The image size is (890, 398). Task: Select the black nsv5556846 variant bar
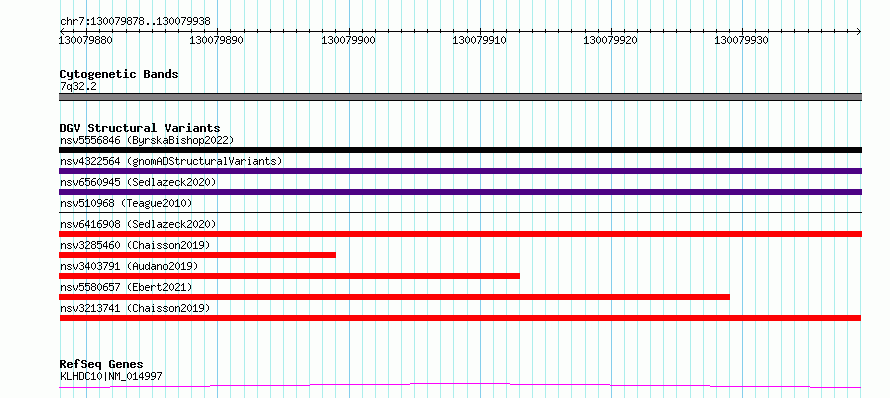[460, 150]
